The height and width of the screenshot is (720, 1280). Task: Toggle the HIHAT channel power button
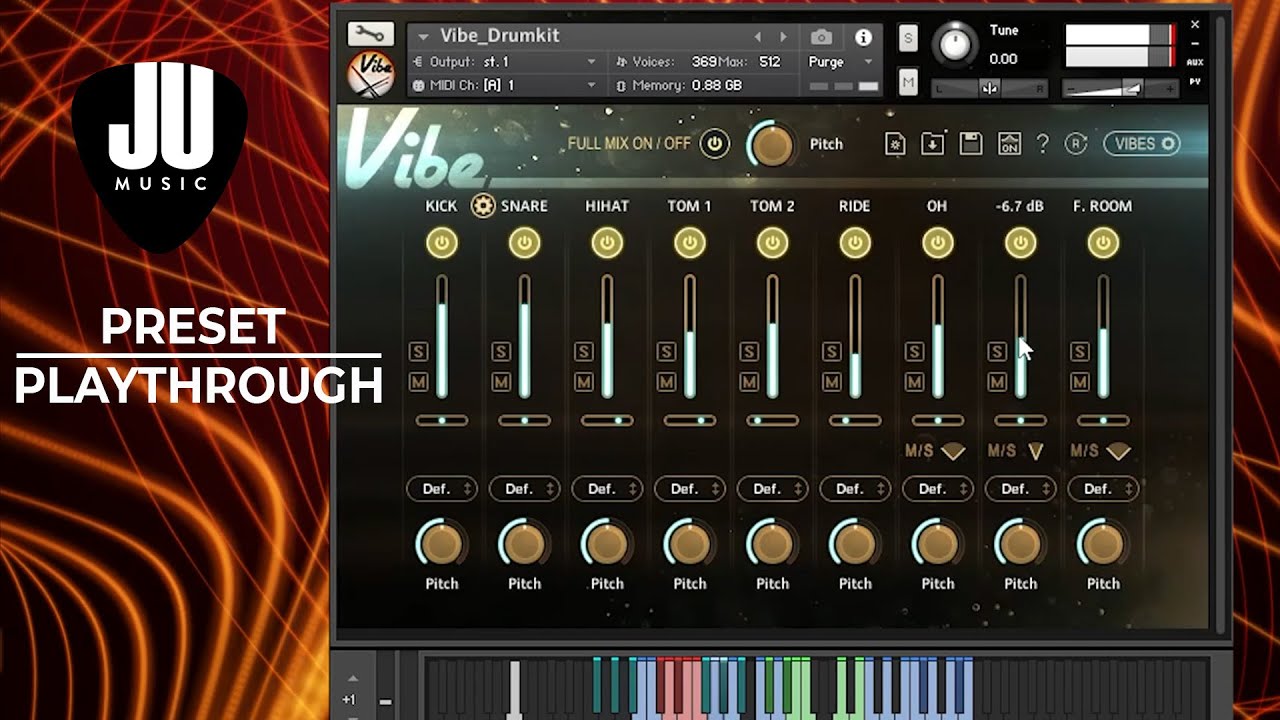tap(607, 243)
